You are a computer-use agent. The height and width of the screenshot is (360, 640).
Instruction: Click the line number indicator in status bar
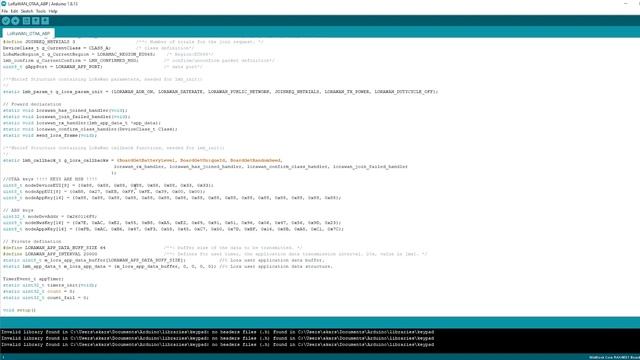coord(3,357)
